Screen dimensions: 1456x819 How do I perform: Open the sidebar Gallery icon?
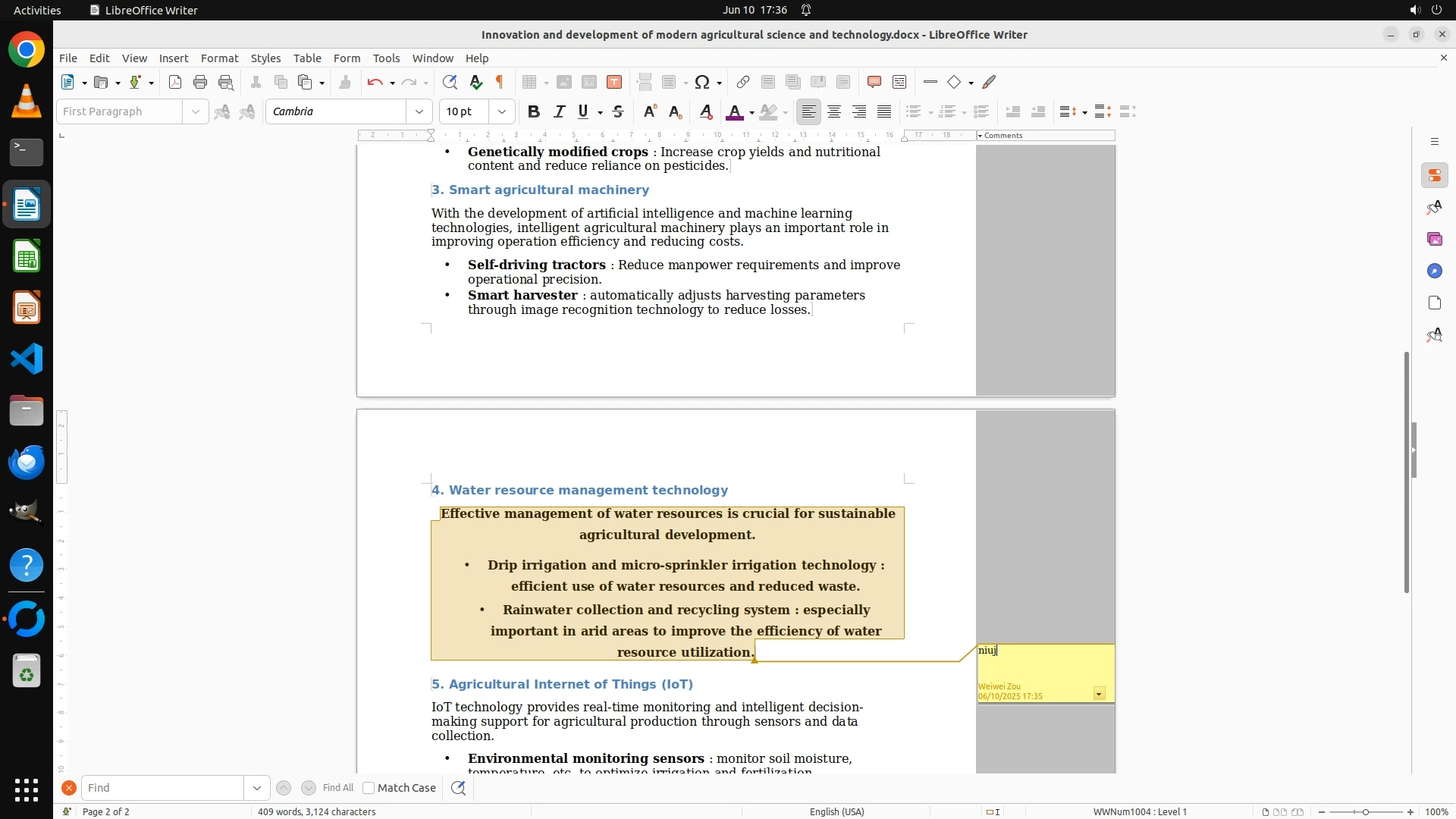[1434, 240]
